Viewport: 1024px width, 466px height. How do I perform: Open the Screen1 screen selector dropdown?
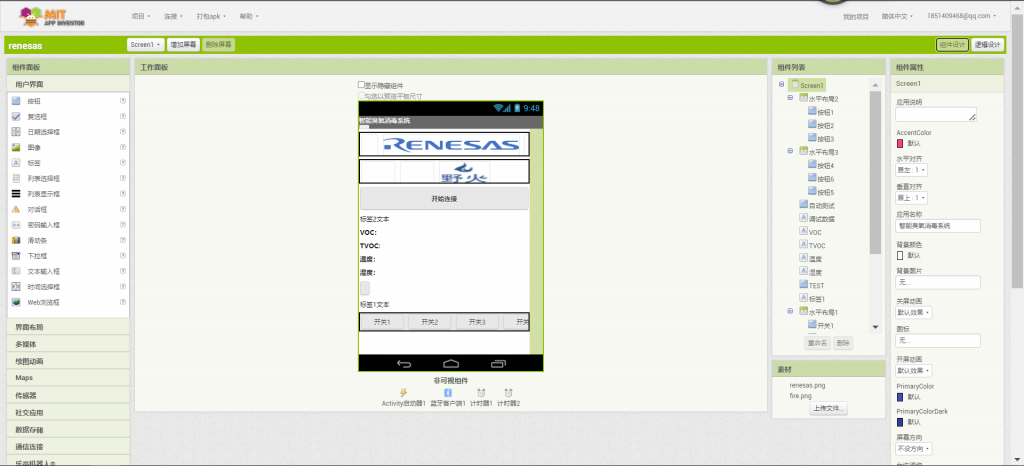145,45
